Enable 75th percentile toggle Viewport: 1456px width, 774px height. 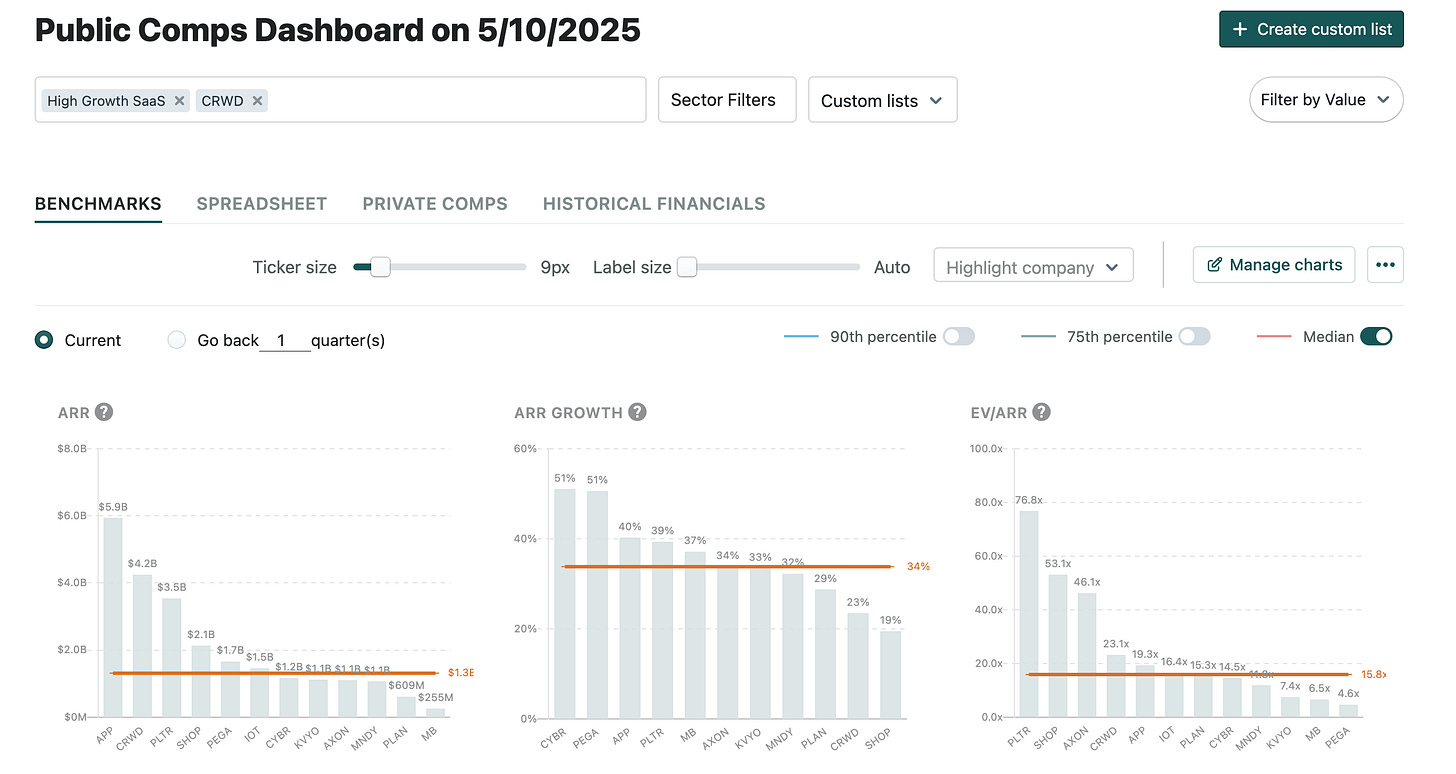1194,337
